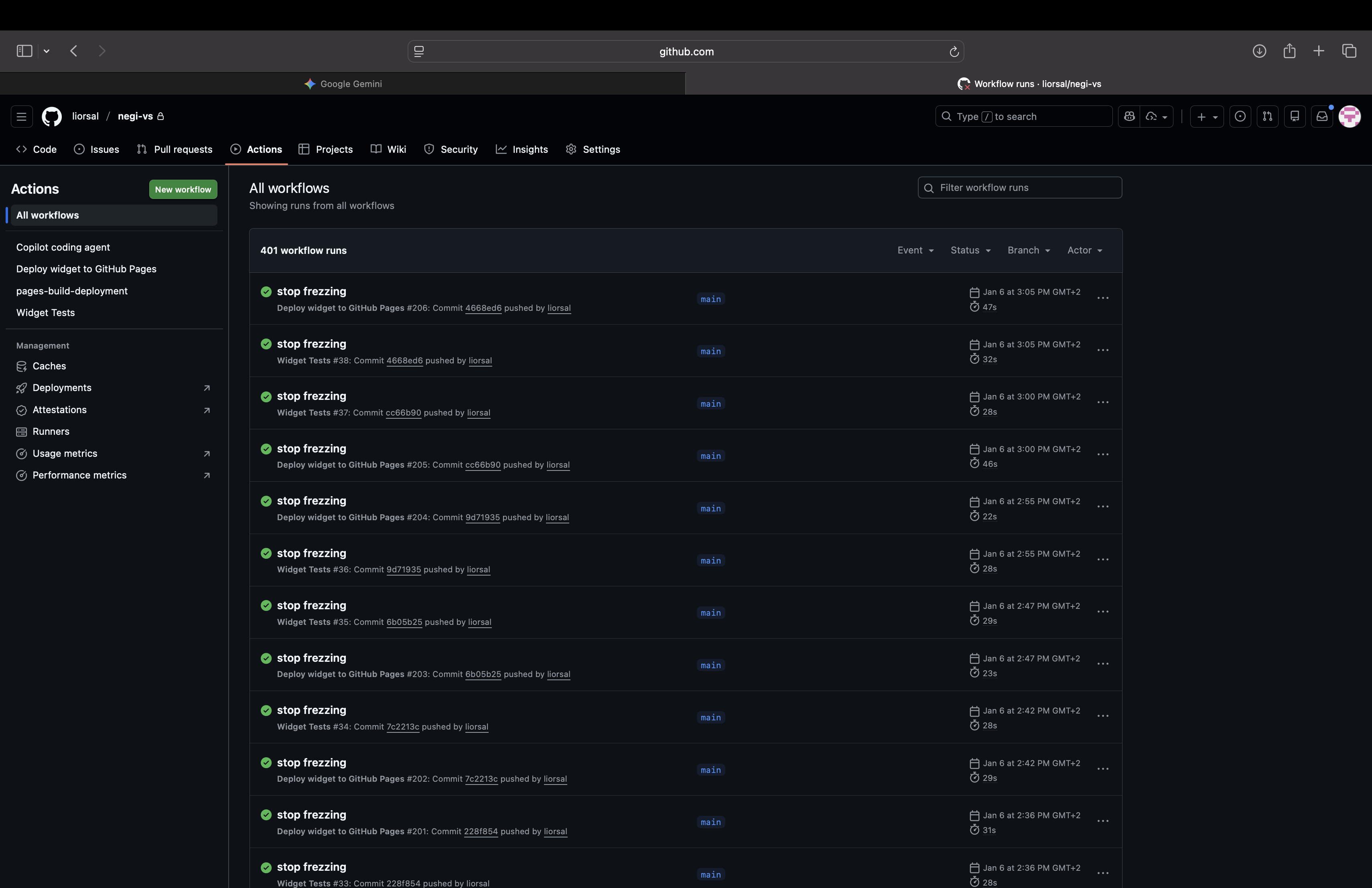
Task: Open the Event filter dropdown
Action: pyautogui.click(x=915, y=250)
